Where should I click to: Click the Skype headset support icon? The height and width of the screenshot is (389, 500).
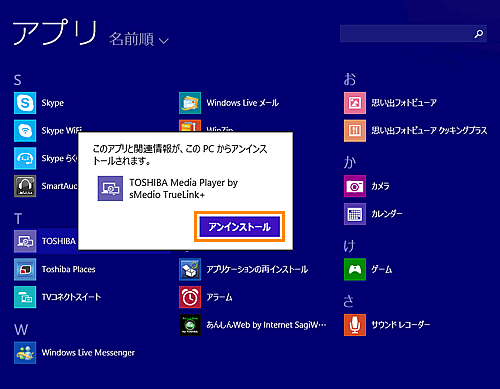tap(25, 158)
